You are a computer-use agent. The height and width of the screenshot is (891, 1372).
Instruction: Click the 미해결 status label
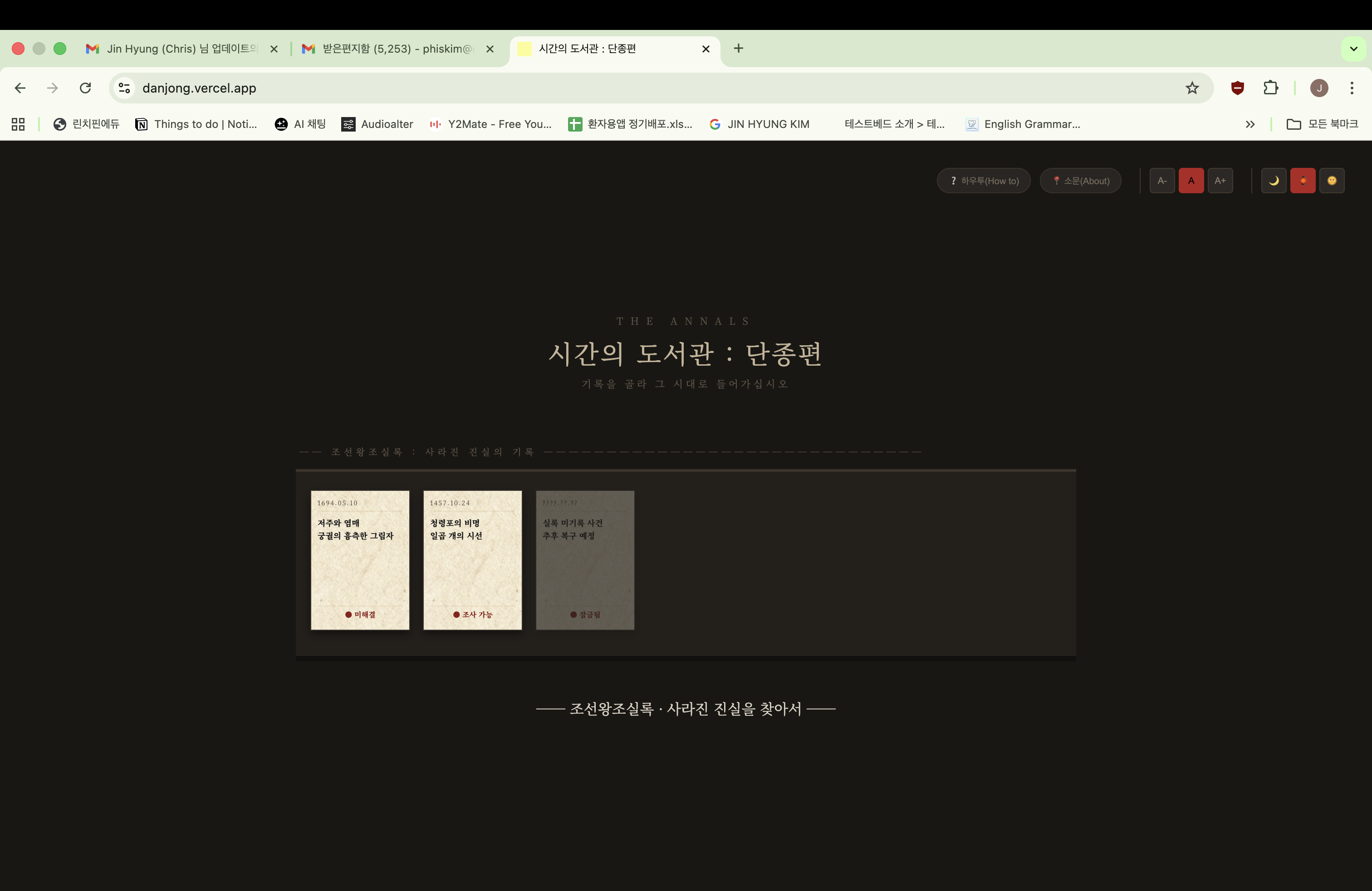coord(360,614)
